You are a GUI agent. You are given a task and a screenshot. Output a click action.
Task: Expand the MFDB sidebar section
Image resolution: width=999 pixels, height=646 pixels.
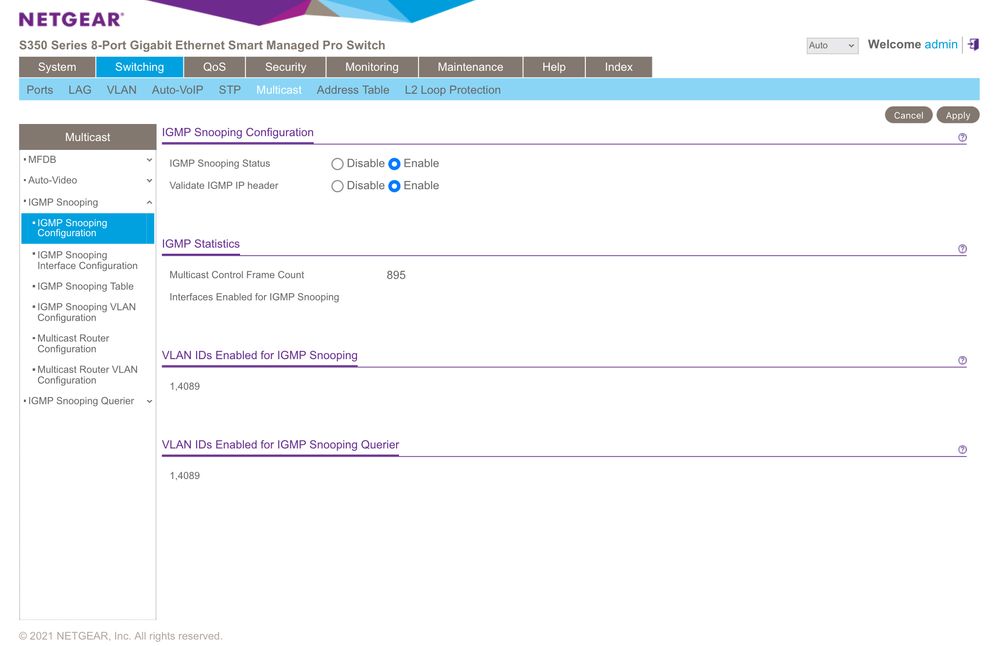[149, 160]
